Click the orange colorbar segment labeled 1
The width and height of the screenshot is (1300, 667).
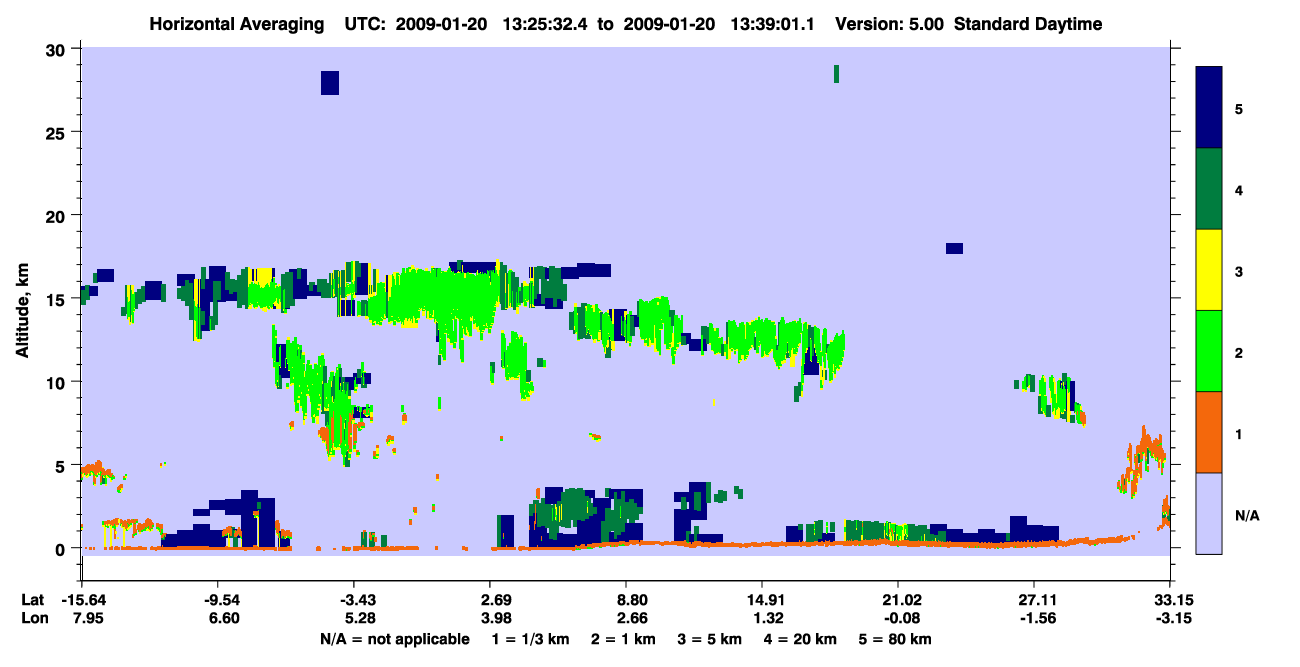point(1209,432)
